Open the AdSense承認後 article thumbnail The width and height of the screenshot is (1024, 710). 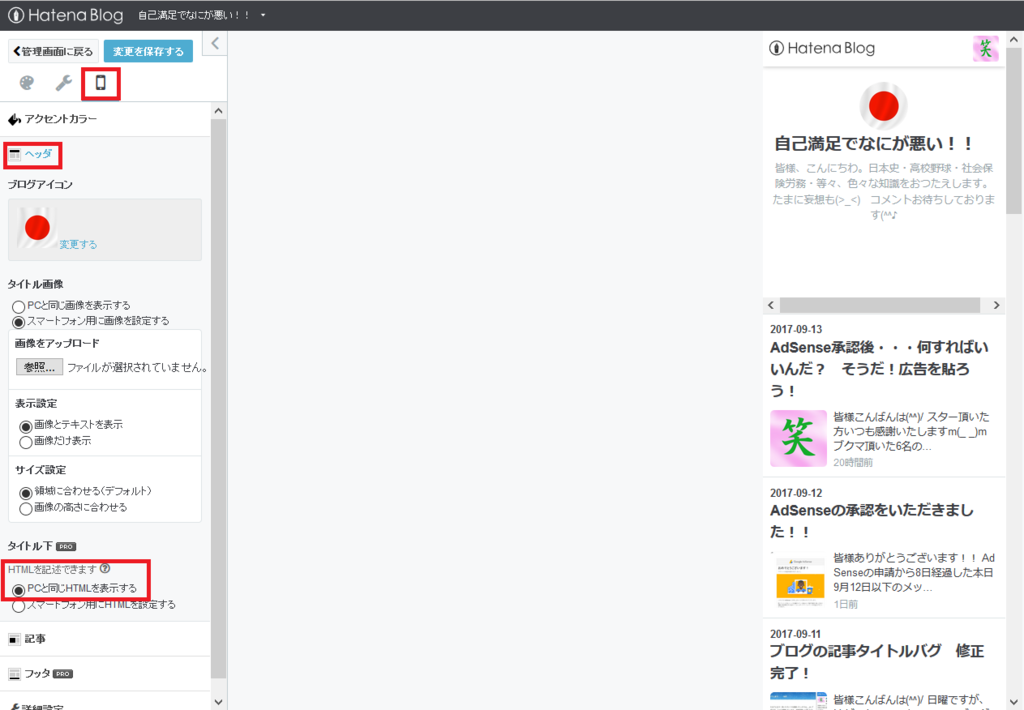(798, 438)
